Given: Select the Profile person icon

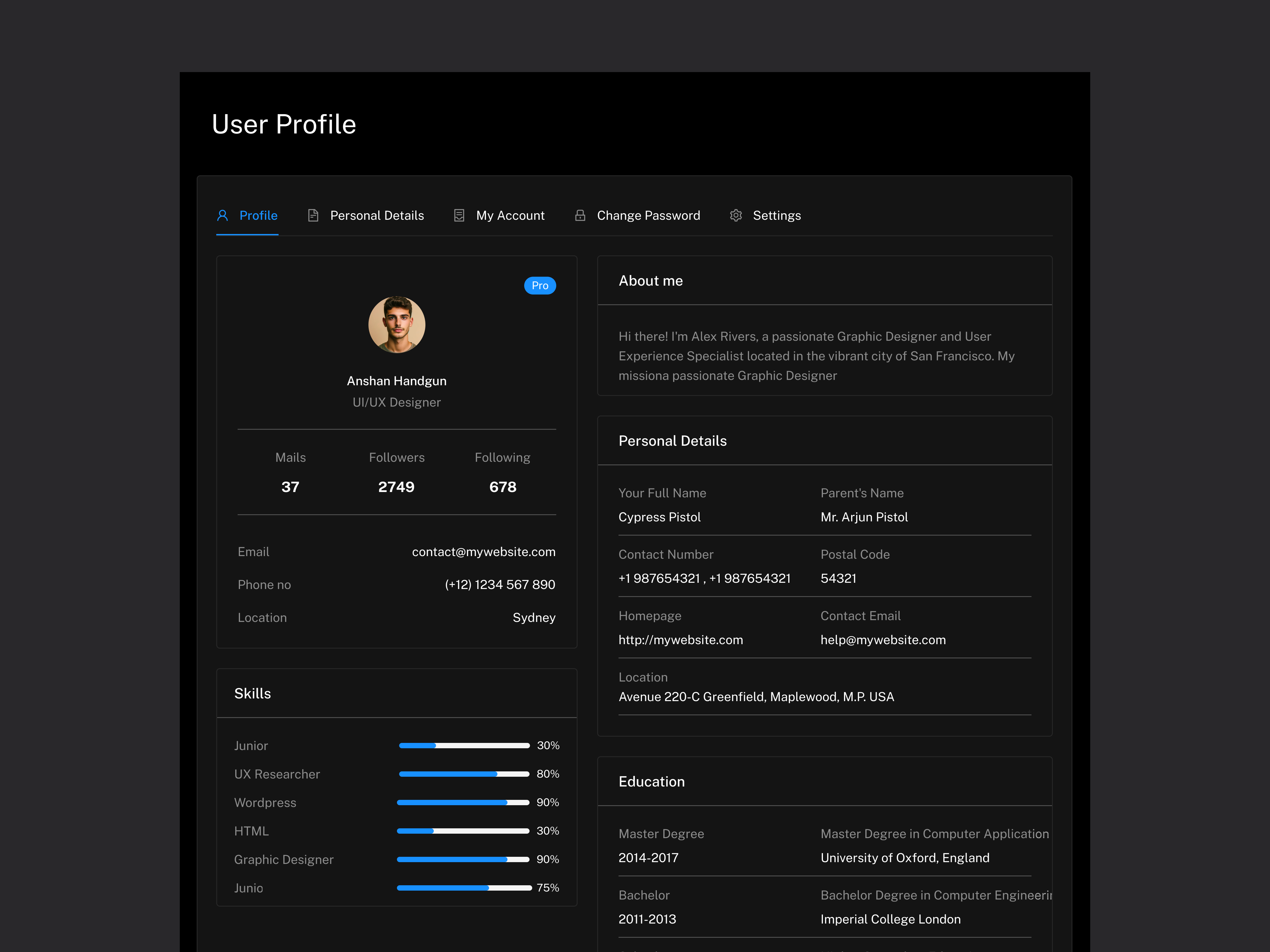Looking at the screenshot, I should click(x=223, y=215).
